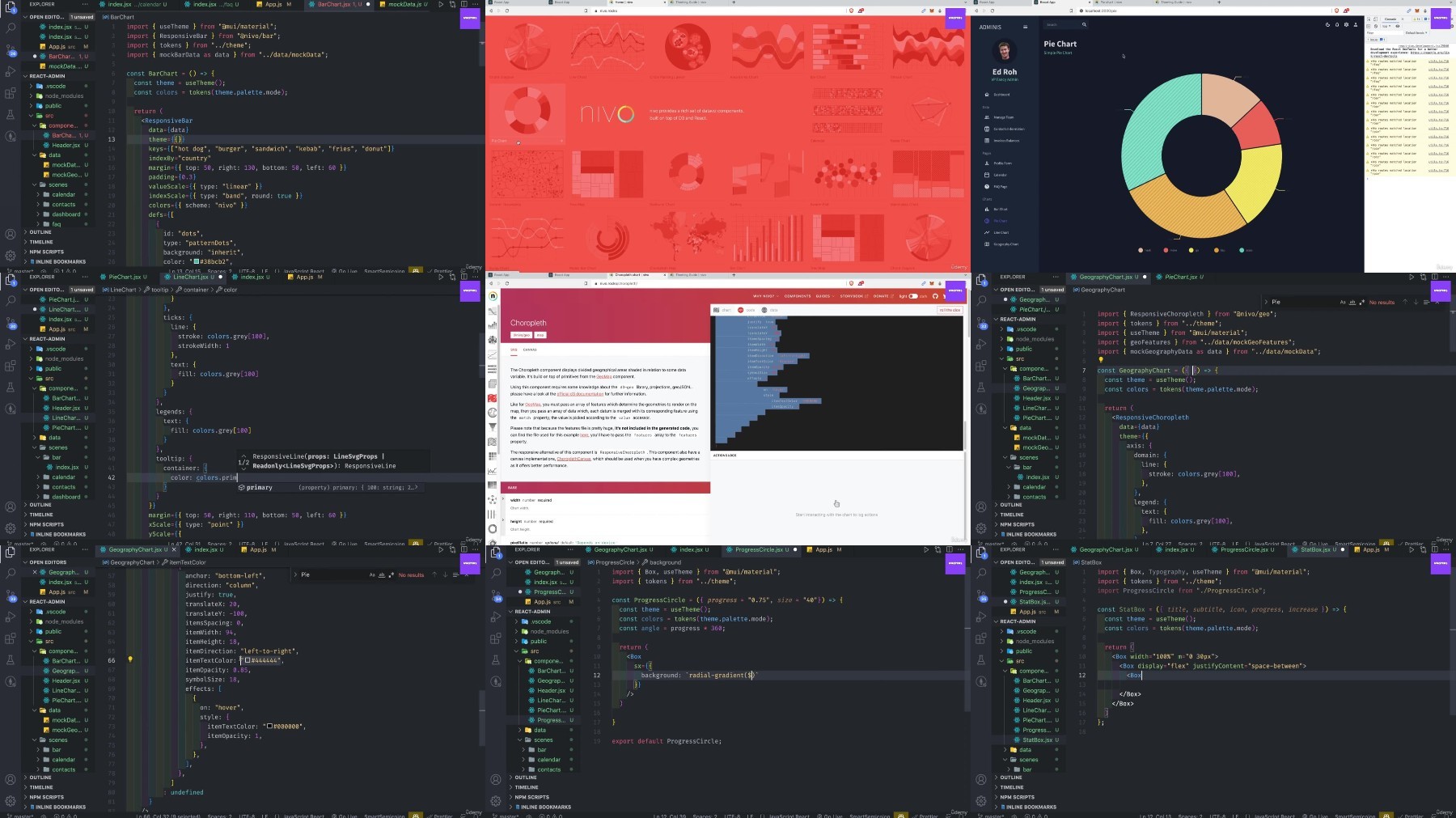Toggle Match Case in the itemTextColor editor's find widget
The width and height of the screenshot is (1456, 818).
coord(372,574)
